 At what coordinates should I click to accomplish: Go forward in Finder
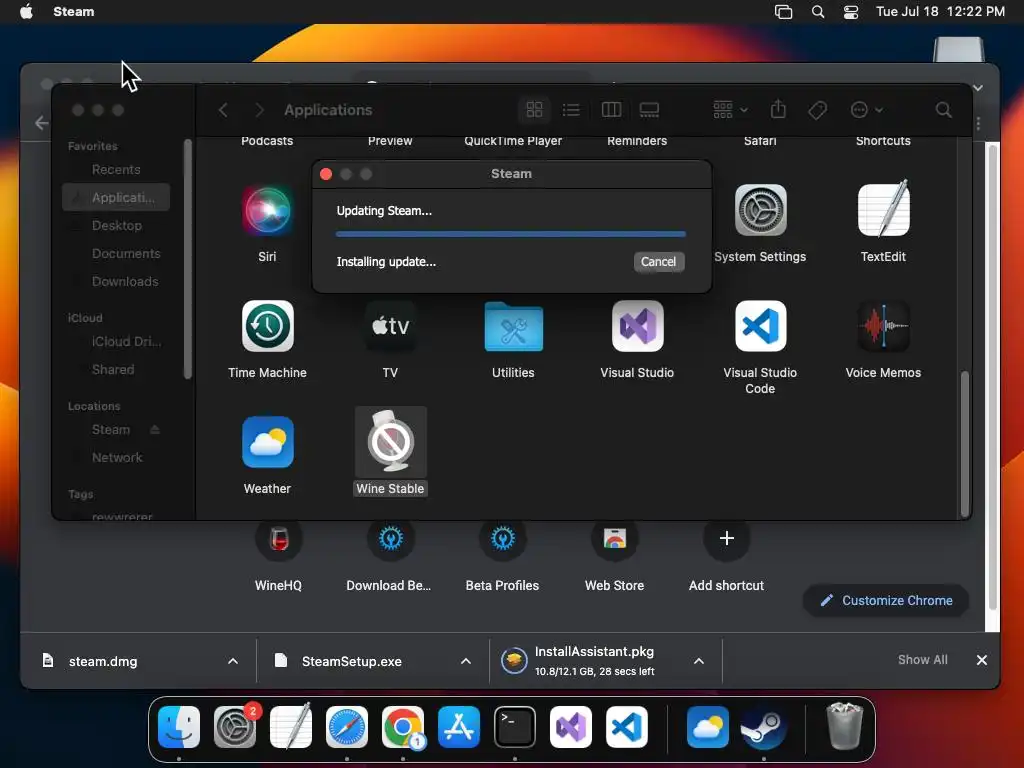pos(259,110)
